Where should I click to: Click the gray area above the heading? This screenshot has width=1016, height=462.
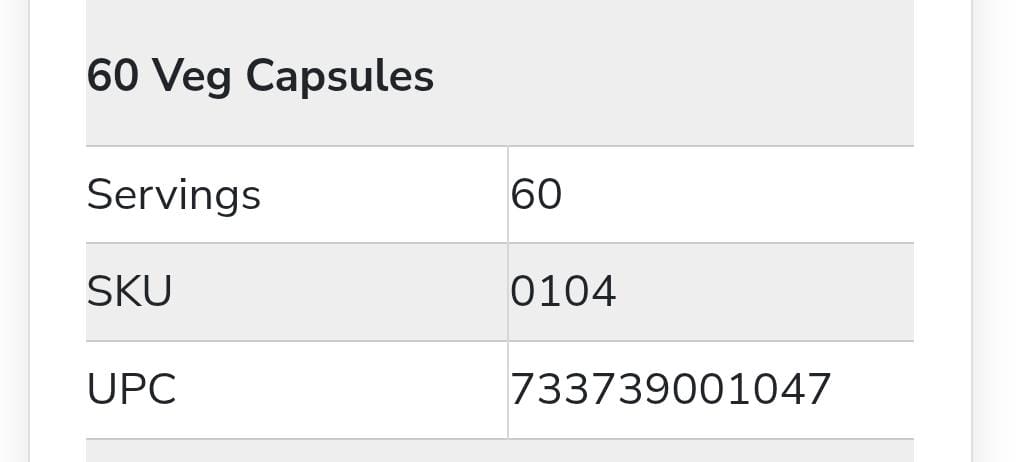tap(500, 20)
